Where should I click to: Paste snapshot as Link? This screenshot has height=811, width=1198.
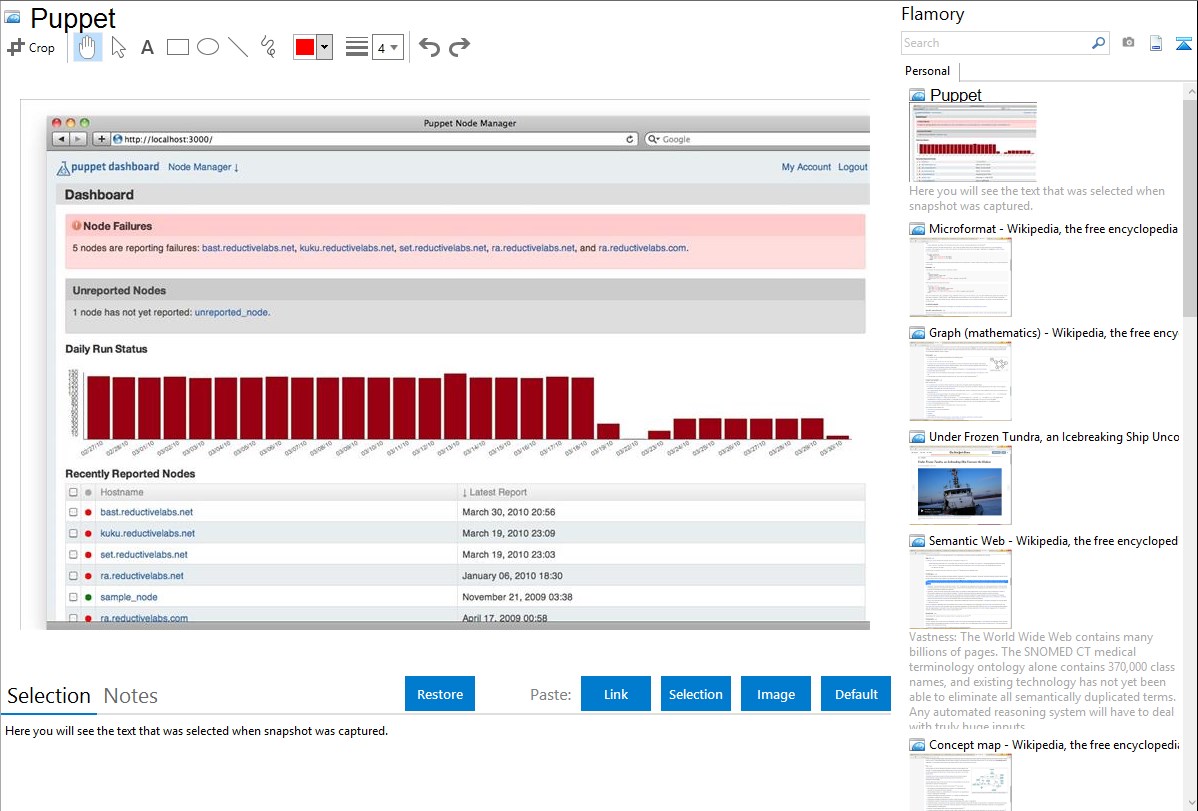tap(616, 694)
